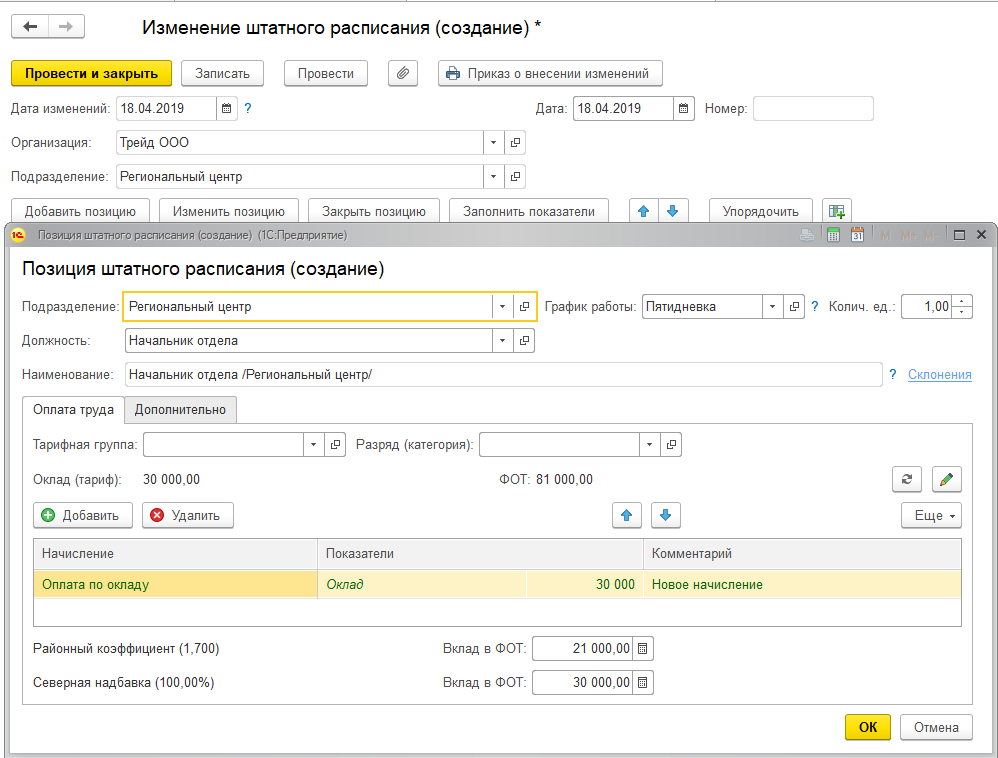Select the Оплата труда tab

click(72, 409)
